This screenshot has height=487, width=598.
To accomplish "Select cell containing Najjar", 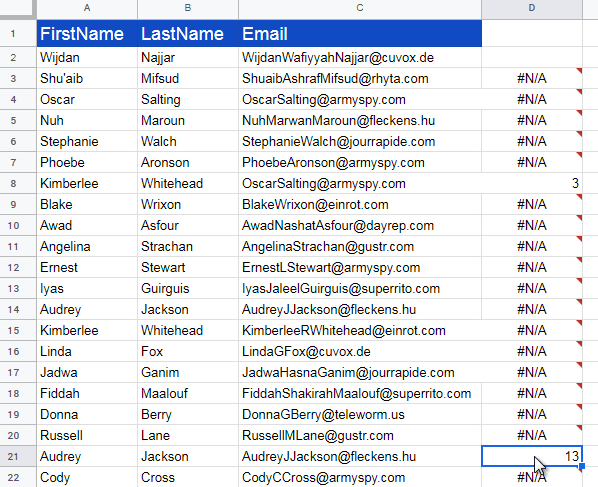I will coord(188,58).
